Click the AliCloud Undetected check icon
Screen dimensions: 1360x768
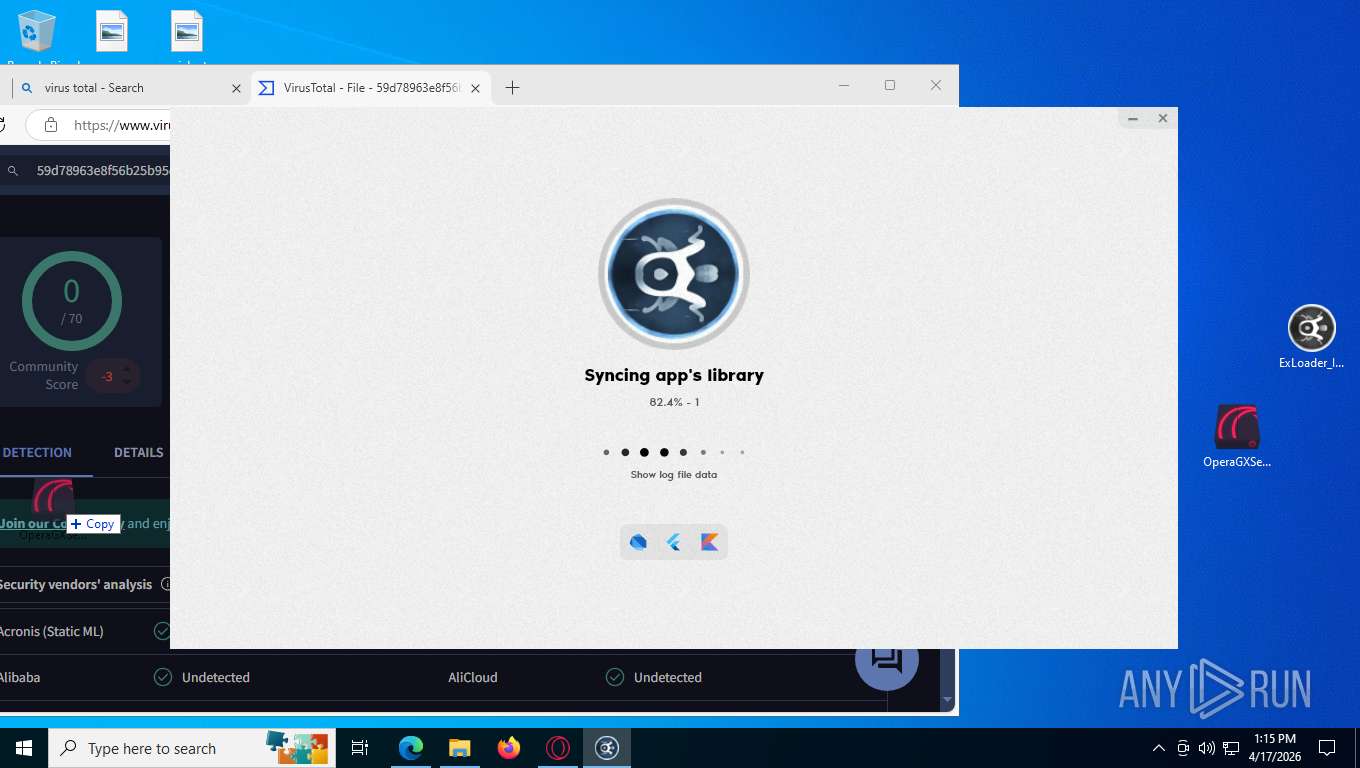615,677
